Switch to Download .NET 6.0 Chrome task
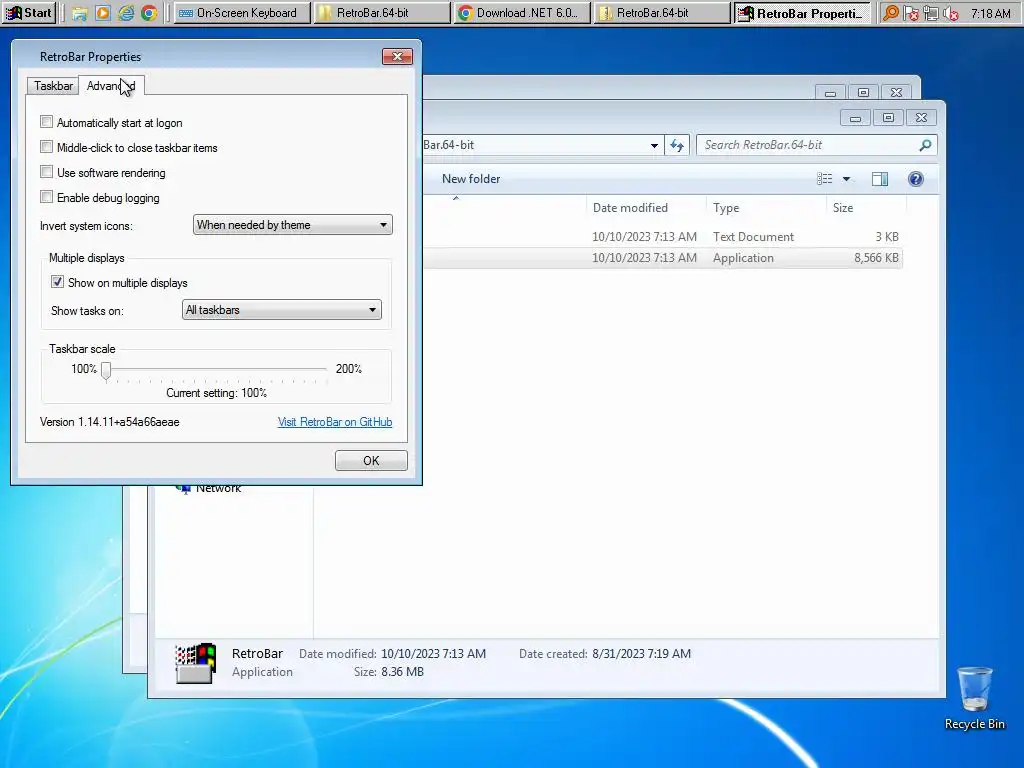The image size is (1024, 768). pos(520,13)
